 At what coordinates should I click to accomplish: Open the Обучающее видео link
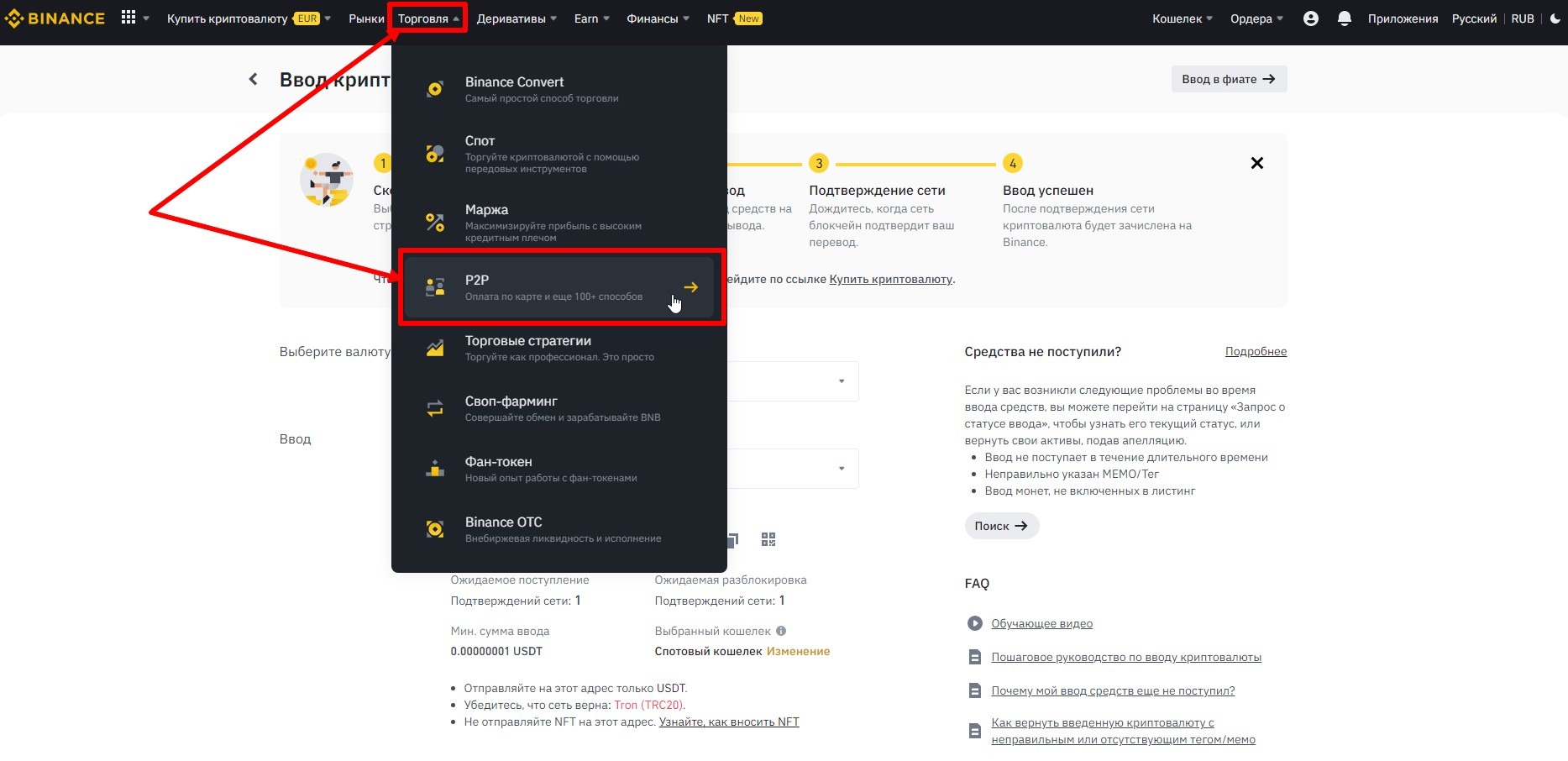point(1041,623)
